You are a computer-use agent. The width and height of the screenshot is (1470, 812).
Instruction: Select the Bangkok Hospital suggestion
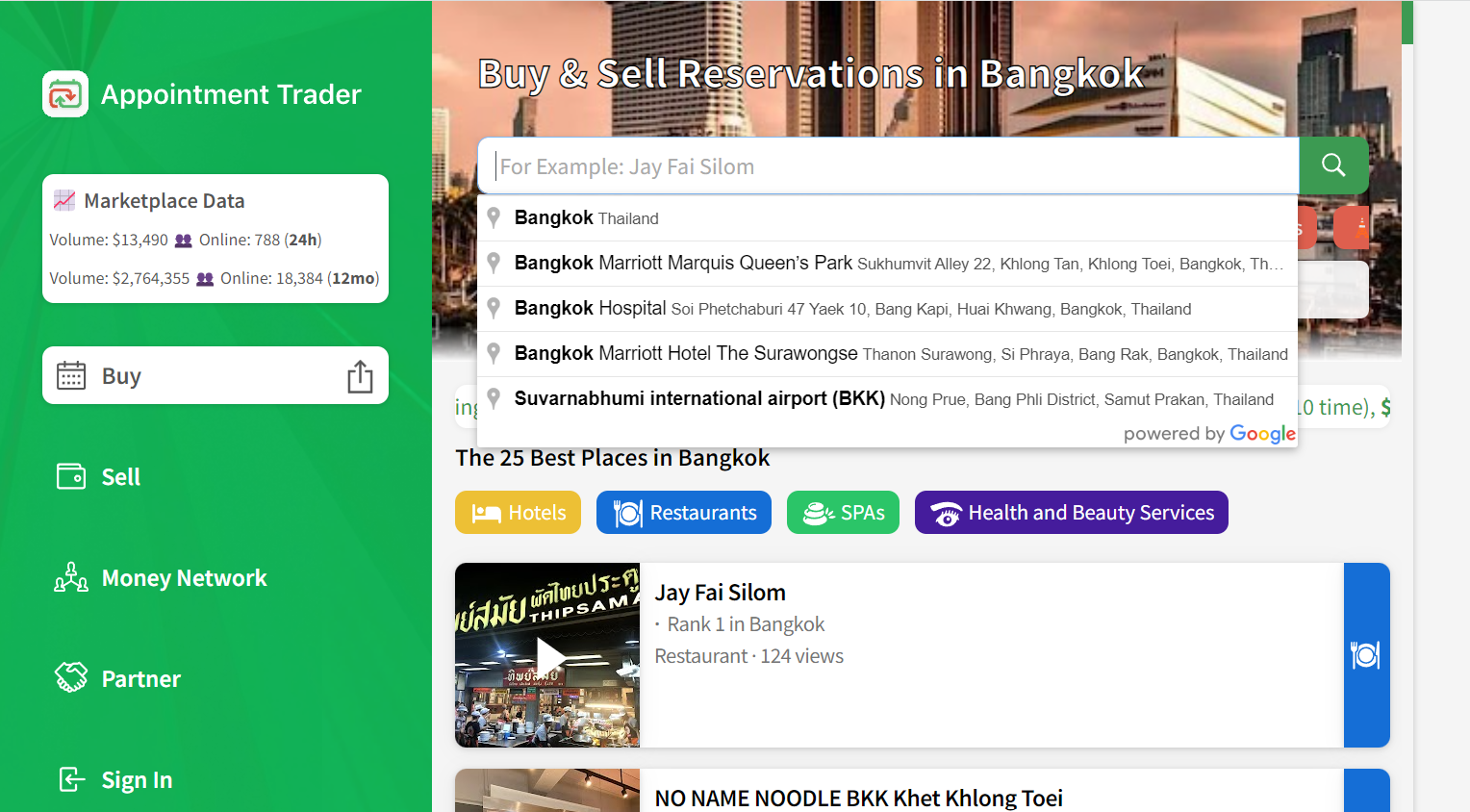pos(591,309)
